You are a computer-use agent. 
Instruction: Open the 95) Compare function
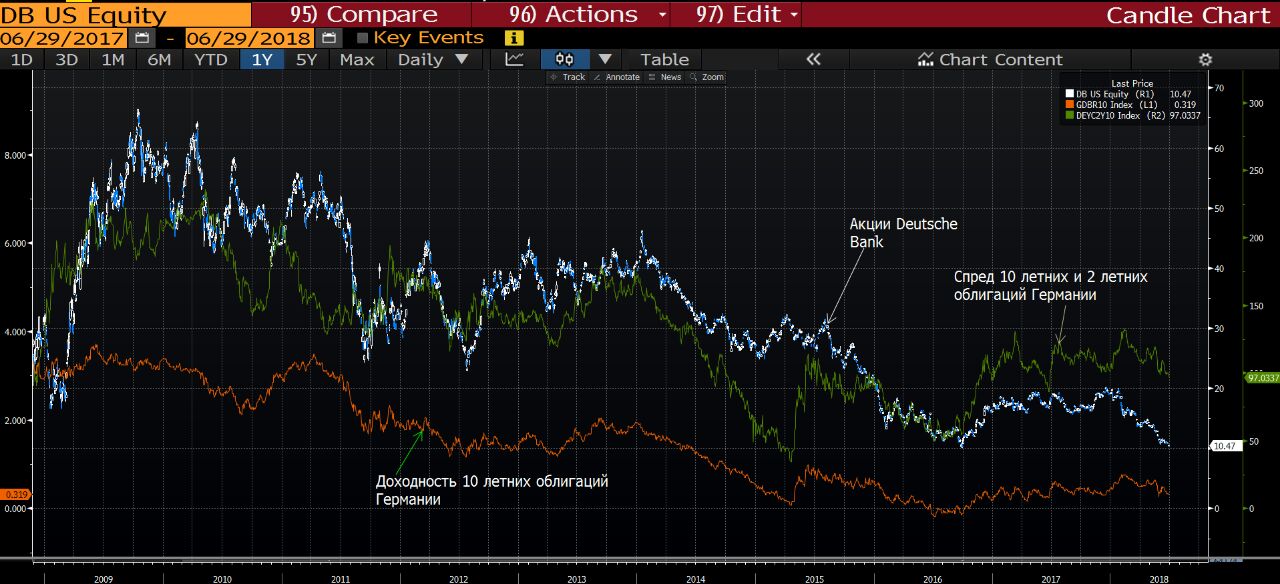pyautogui.click(x=364, y=15)
